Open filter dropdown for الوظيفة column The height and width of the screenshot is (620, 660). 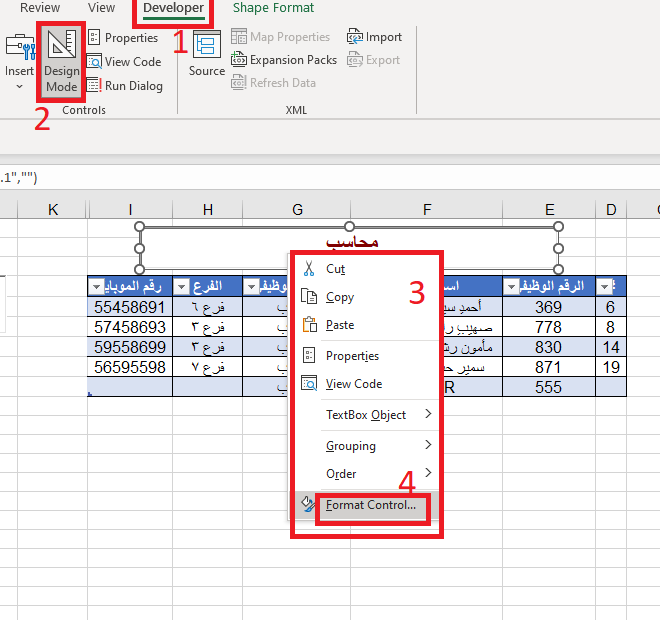[251, 287]
